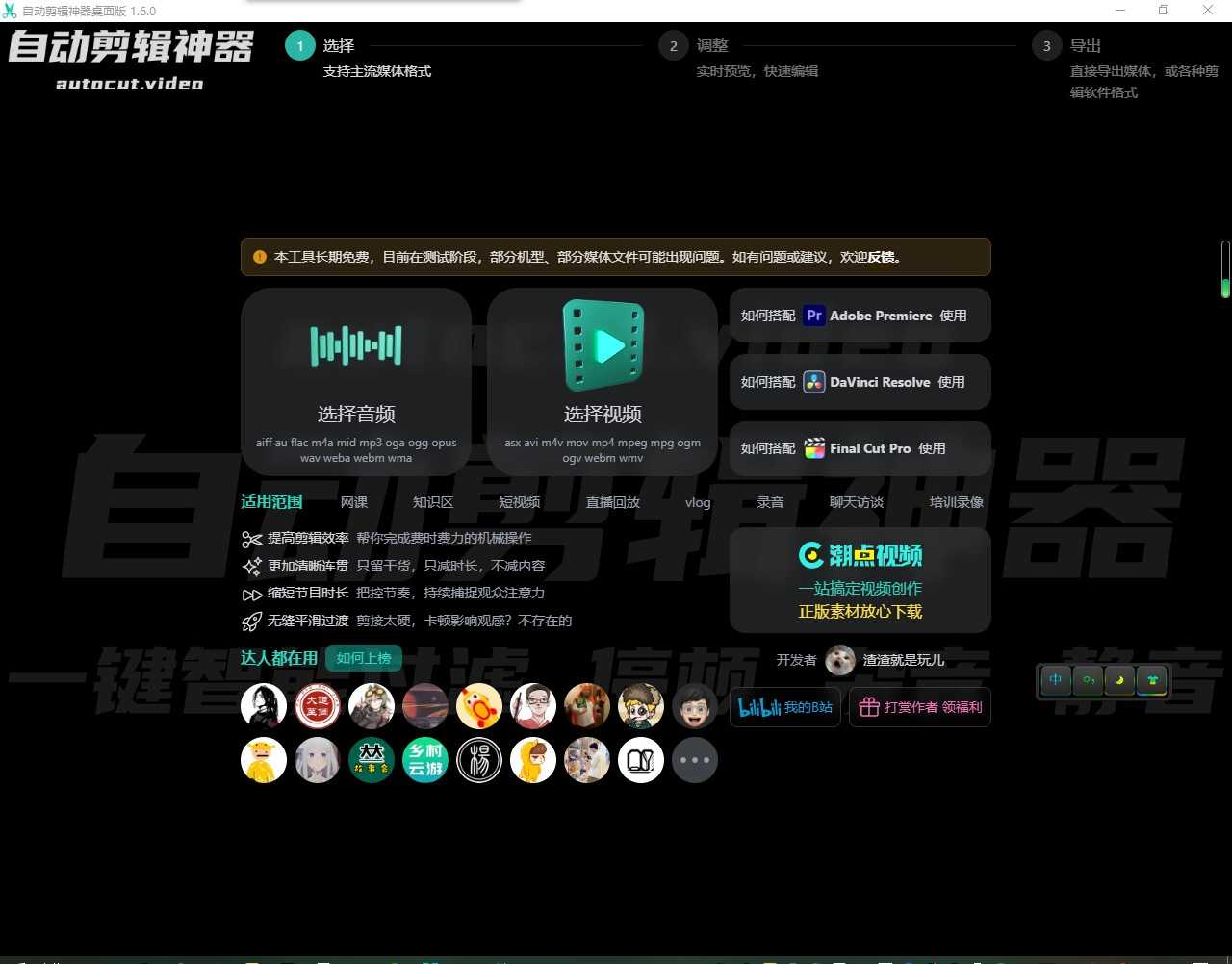Click the shirt skin icon in the IME bar

point(1152,680)
